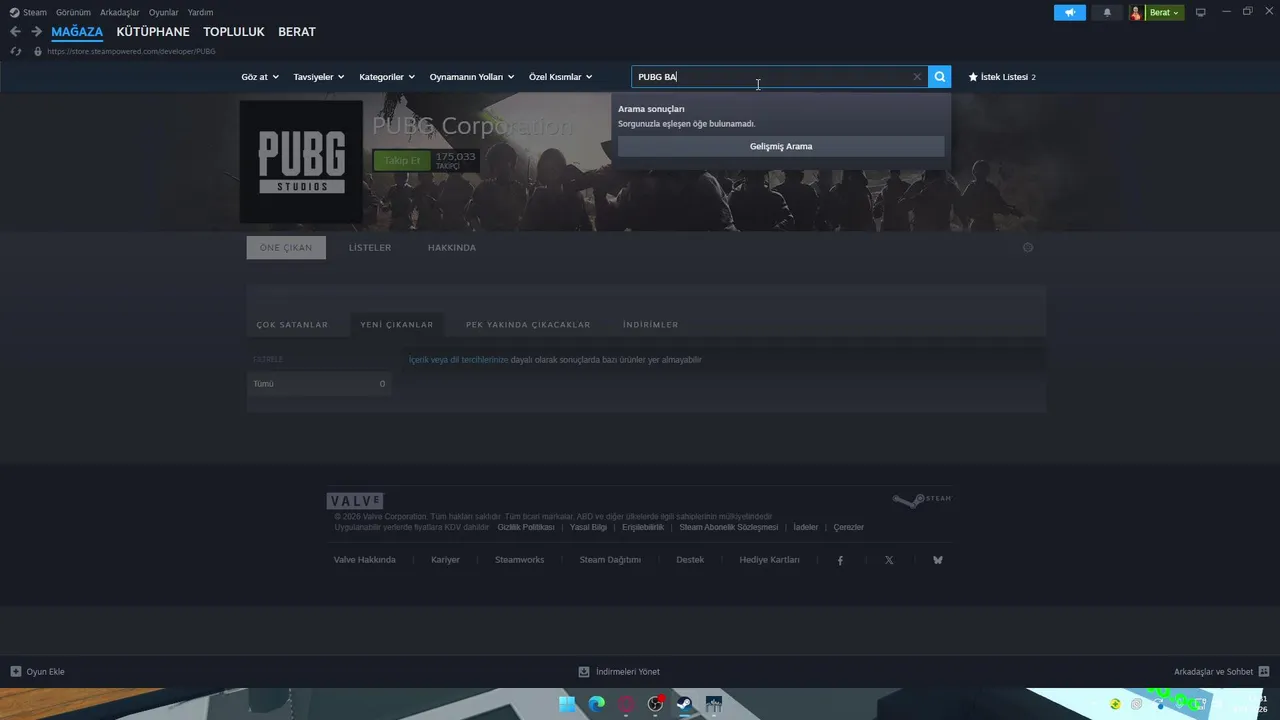
Task: Click the back navigation arrow
Action: (x=15, y=32)
